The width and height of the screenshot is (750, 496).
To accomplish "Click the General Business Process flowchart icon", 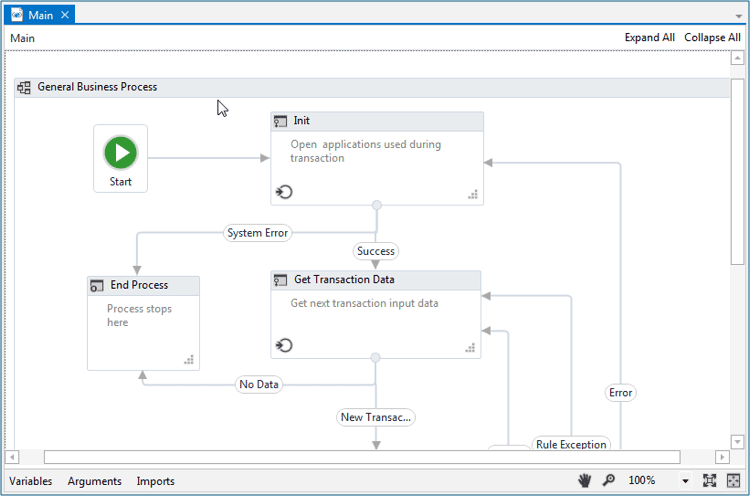I will (24, 87).
